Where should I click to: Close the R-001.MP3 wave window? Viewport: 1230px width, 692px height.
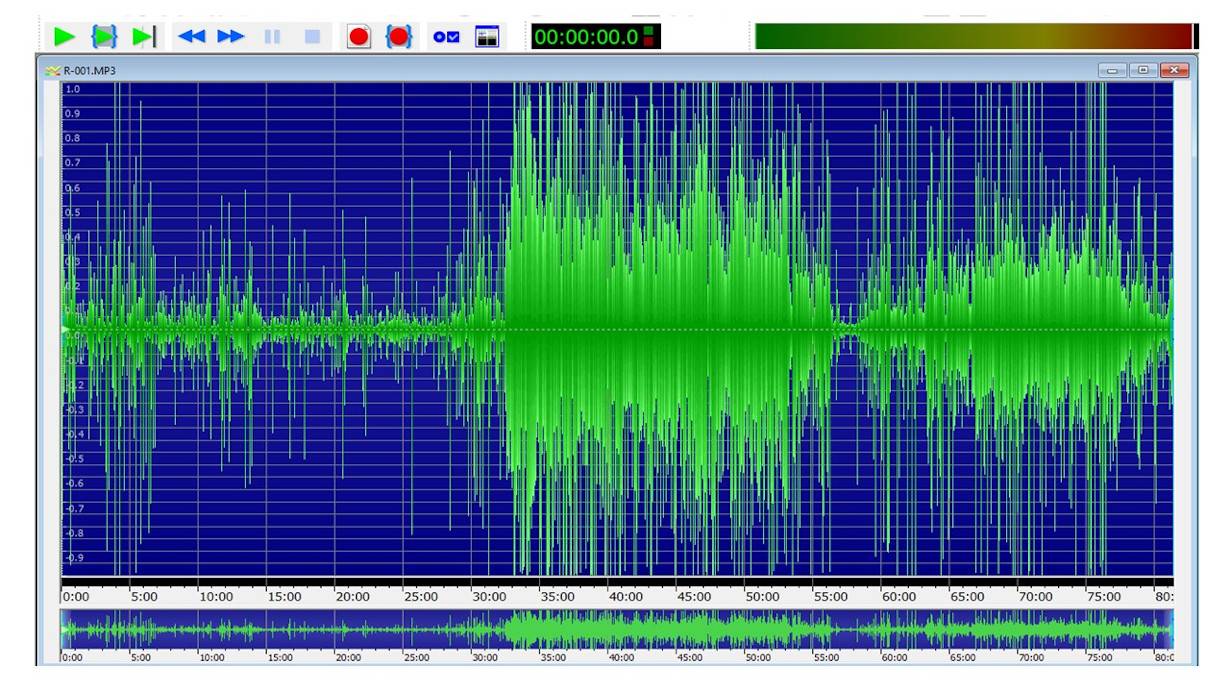point(1174,71)
